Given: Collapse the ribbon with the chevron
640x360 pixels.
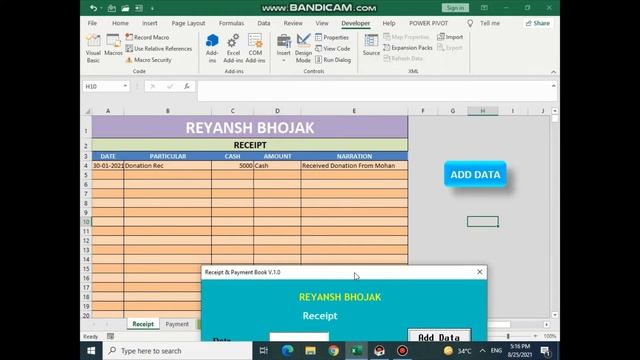Looking at the screenshot, I should pyautogui.click(x=553, y=72).
